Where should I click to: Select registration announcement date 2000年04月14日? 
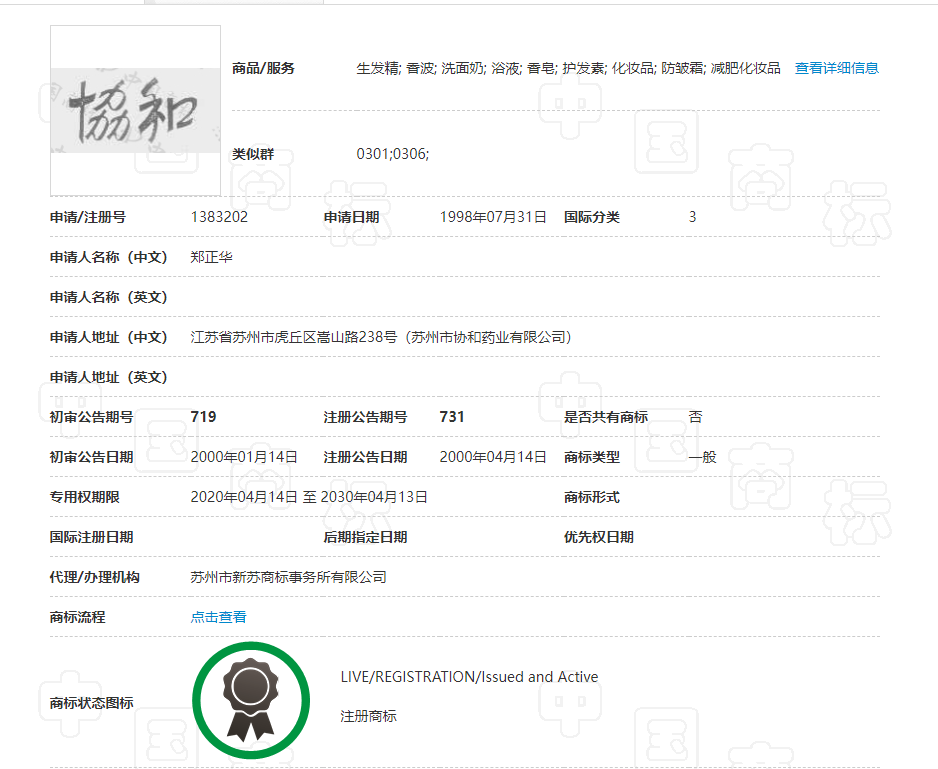[493, 457]
